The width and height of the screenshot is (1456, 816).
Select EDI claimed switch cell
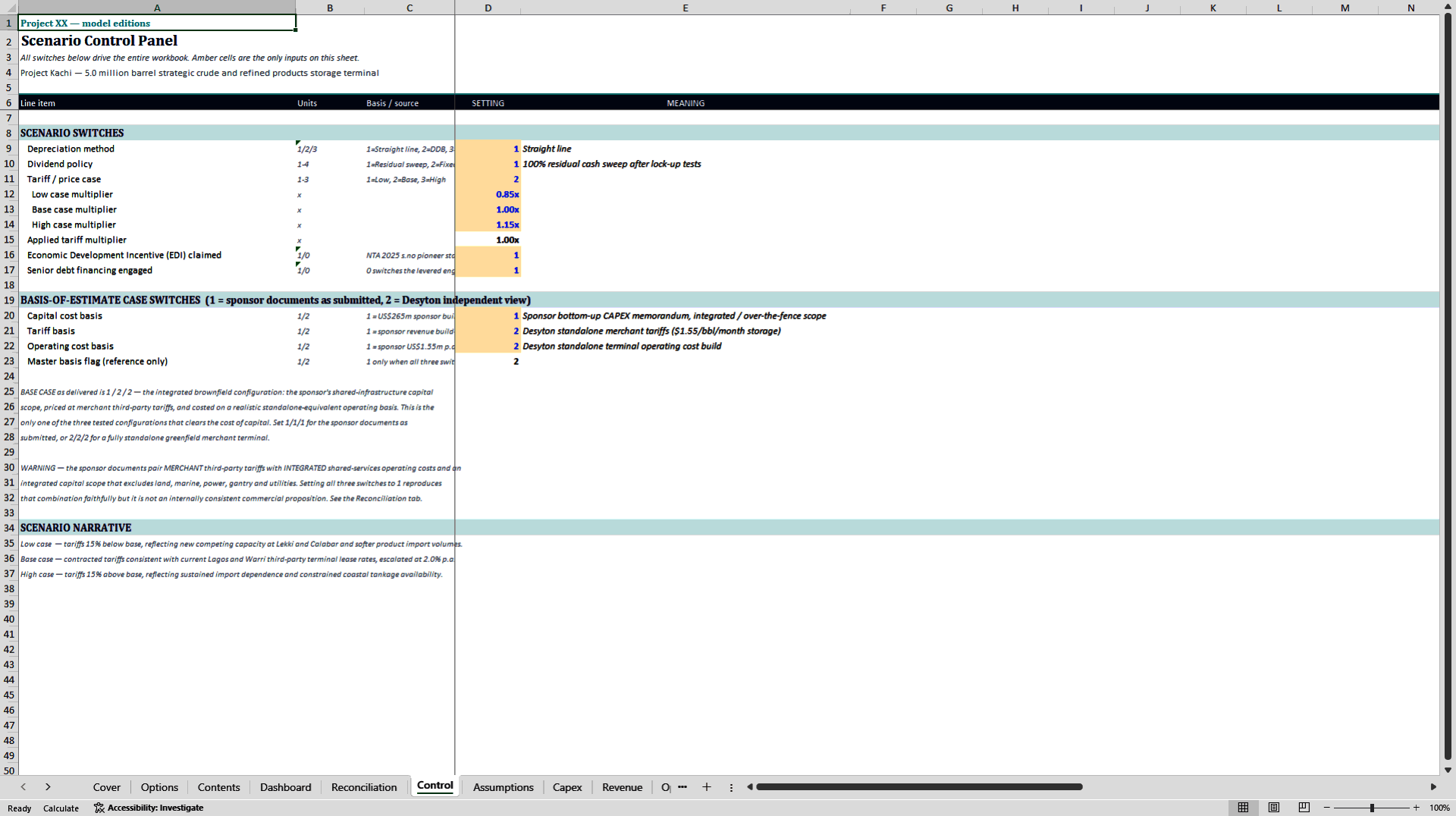[x=488, y=255]
